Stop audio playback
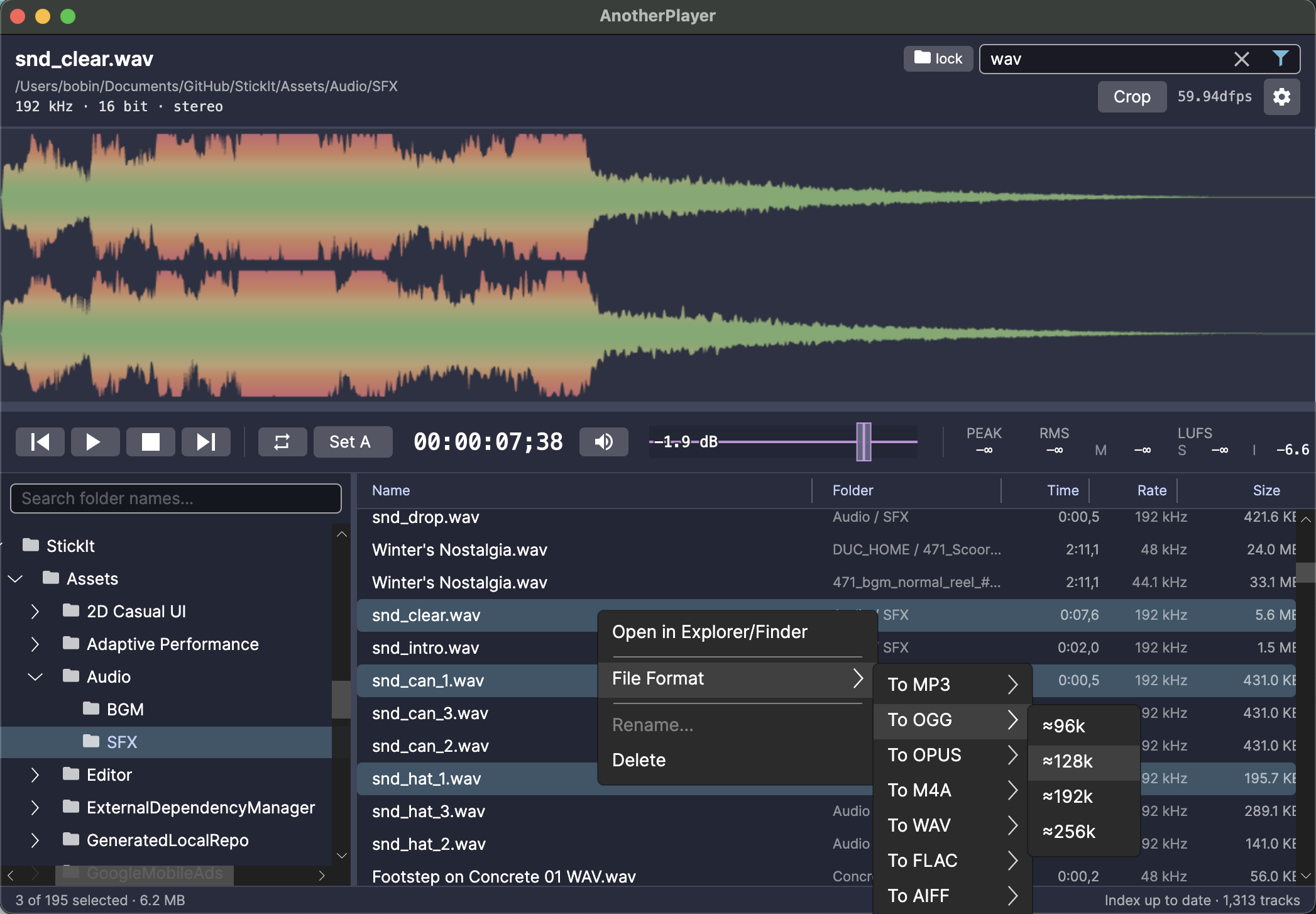The image size is (1316, 914). coord(150,442)
